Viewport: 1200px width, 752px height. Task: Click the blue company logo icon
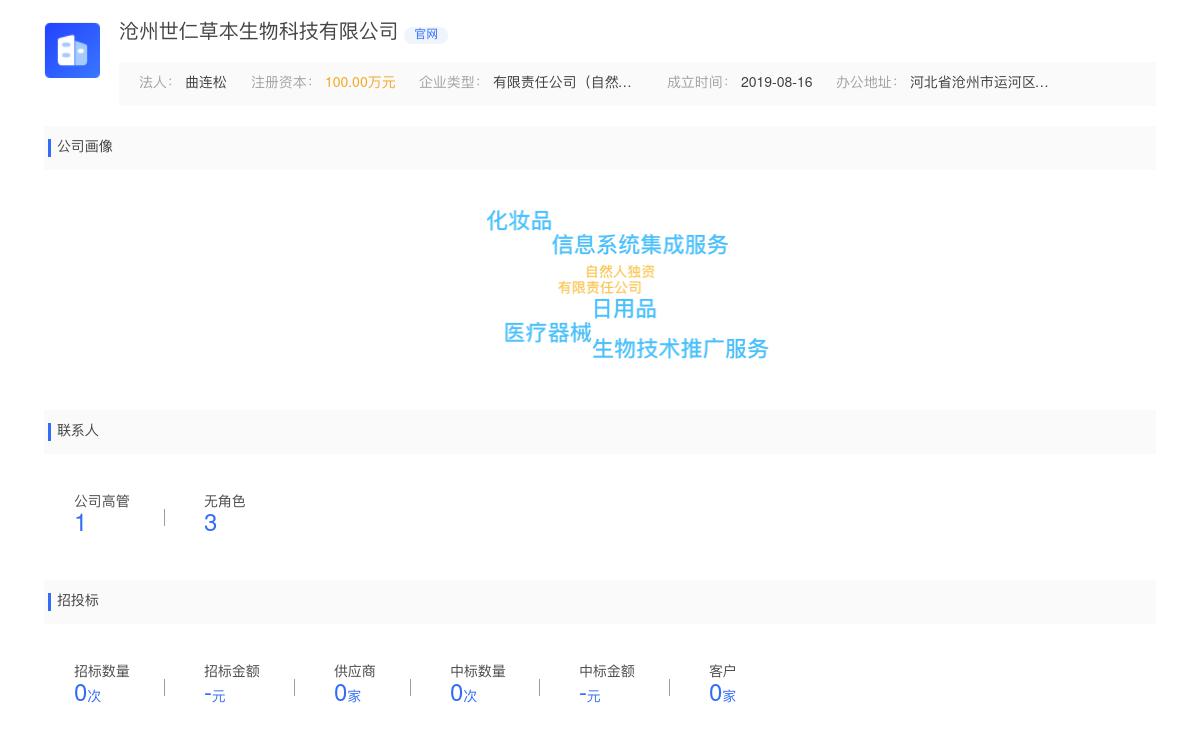click(x=72, y=50)
